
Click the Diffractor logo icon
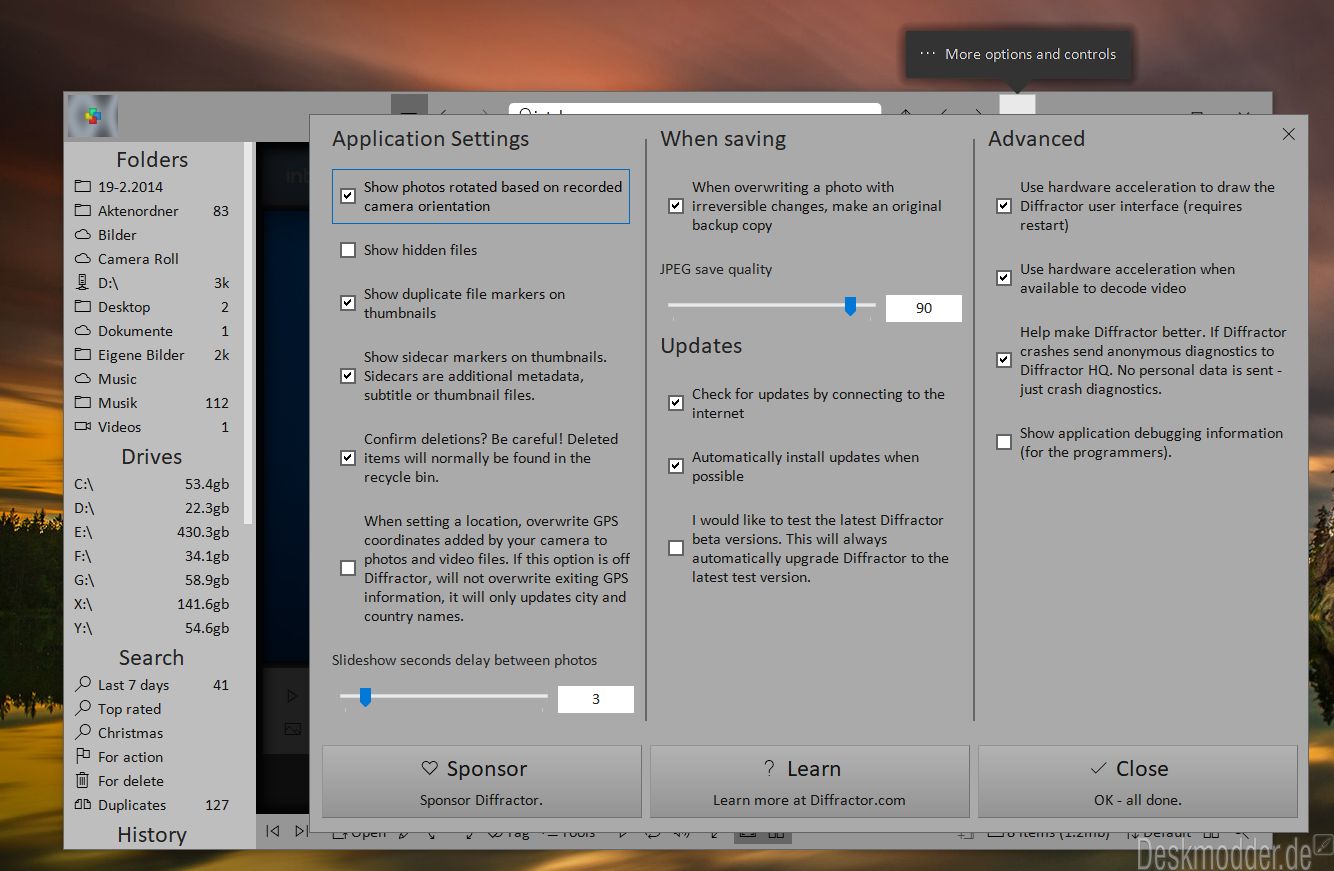point(92,117)
